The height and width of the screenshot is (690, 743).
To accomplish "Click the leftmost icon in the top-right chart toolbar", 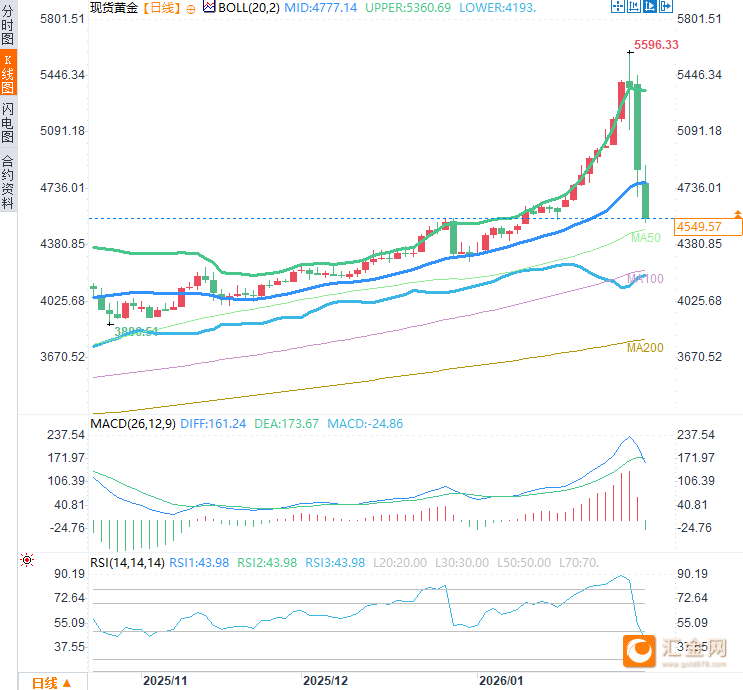I will [x=620, y=7].
